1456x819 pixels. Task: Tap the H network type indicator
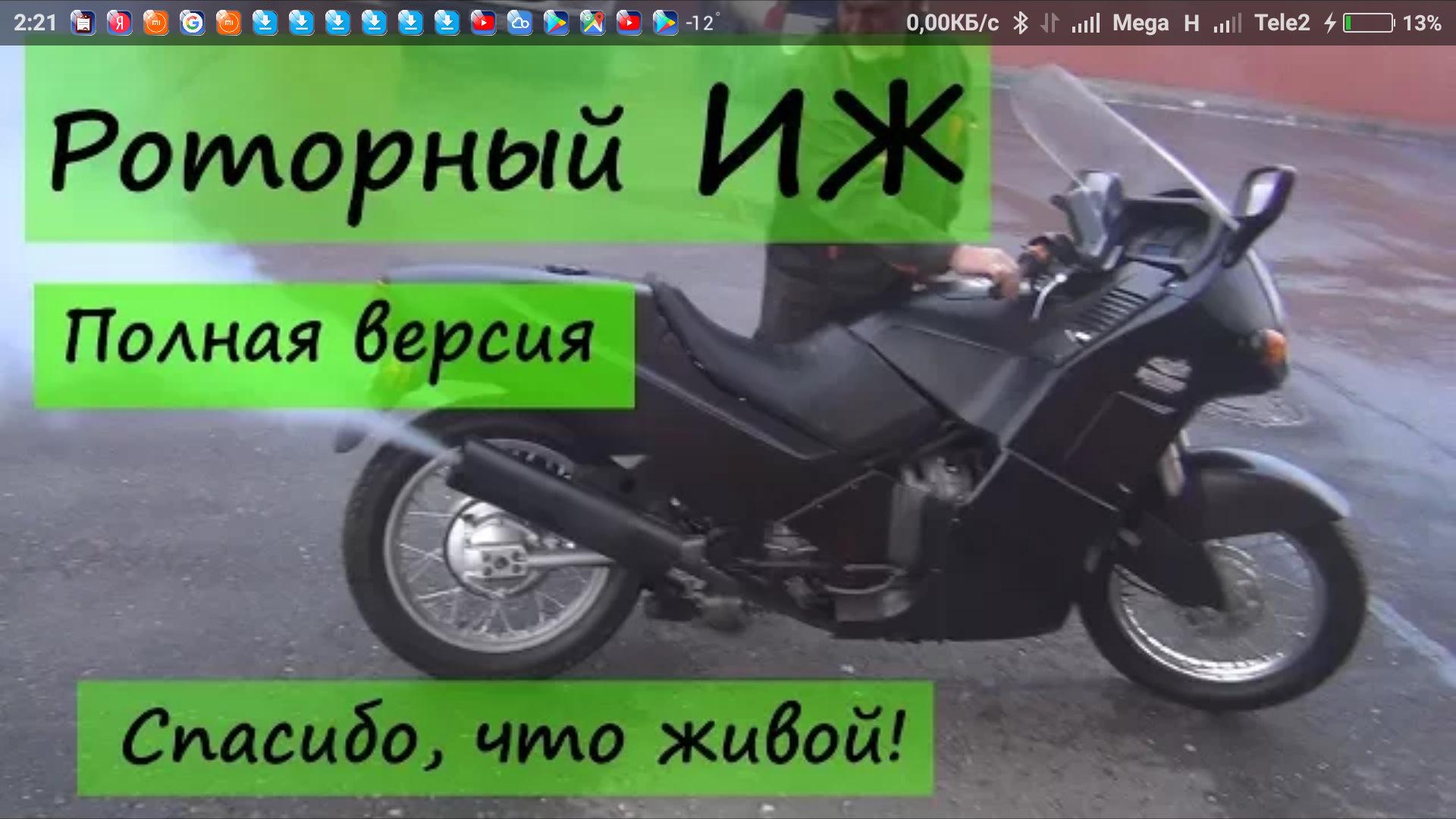coord(1192,24)
